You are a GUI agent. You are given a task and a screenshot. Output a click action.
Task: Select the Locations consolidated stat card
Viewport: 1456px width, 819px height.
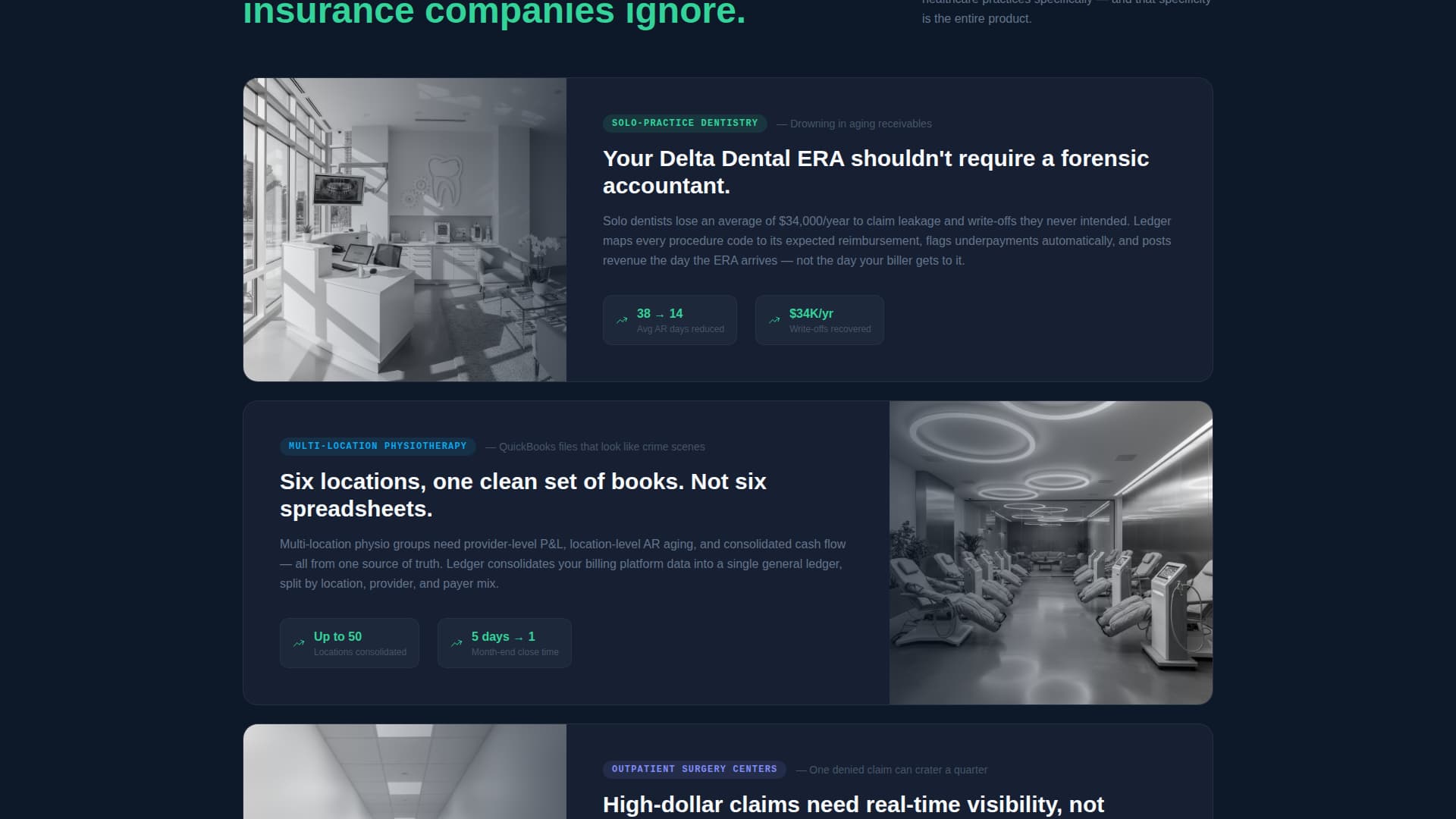(x=349, y=643)
